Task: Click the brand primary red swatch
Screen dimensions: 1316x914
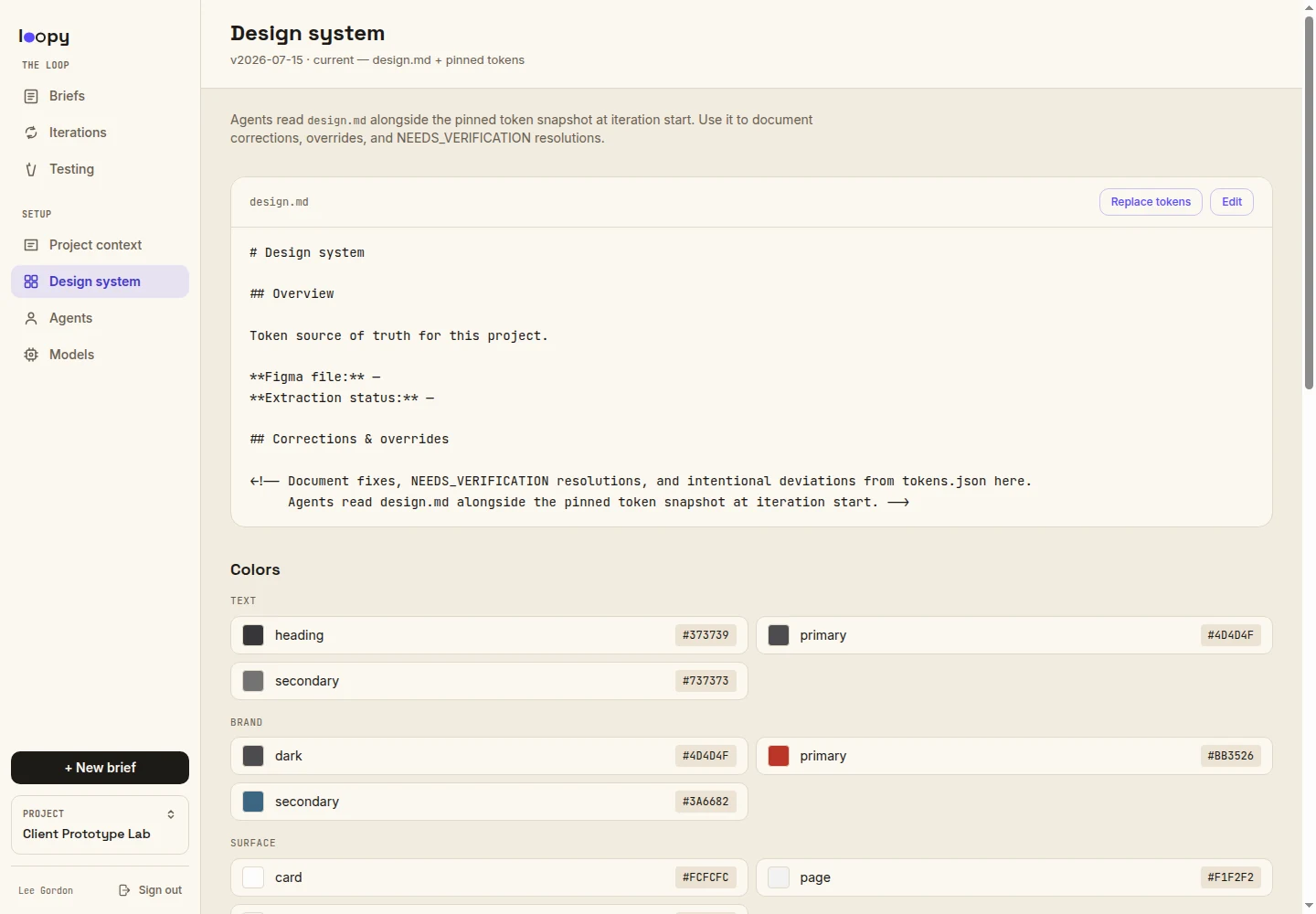Action: click(x=779, y=756)
